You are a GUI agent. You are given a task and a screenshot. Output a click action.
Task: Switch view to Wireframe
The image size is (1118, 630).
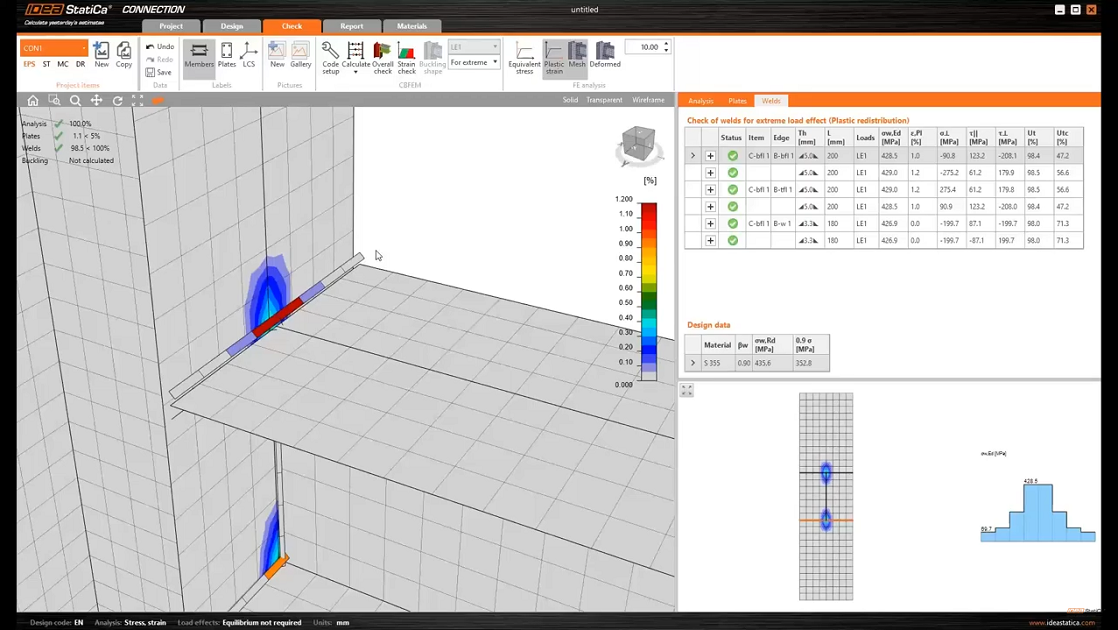[x=648, y=100]
